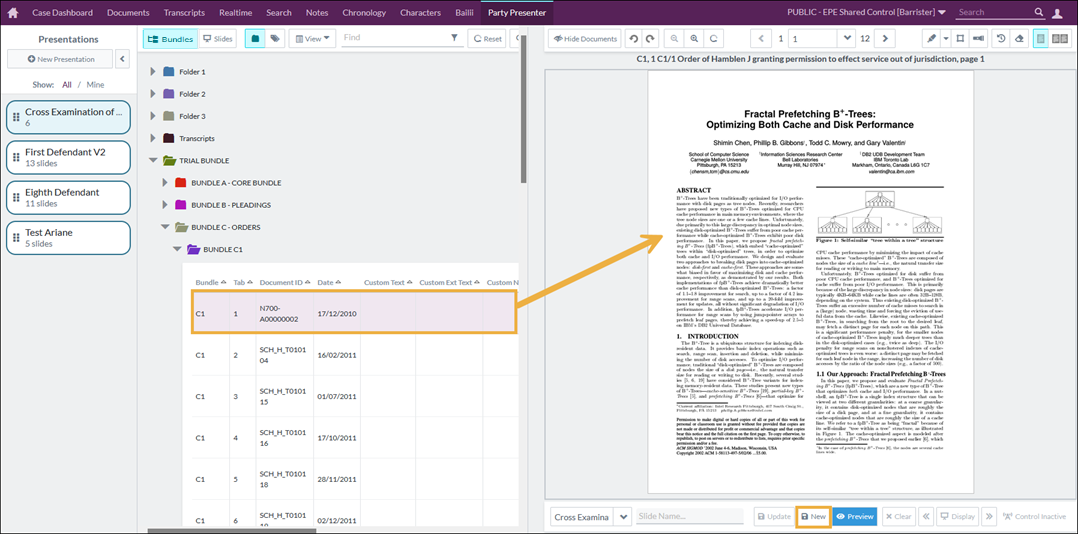This screenshot has width=1078, height=534.
Task: Hide Documents toggle button
Action: 584,38
